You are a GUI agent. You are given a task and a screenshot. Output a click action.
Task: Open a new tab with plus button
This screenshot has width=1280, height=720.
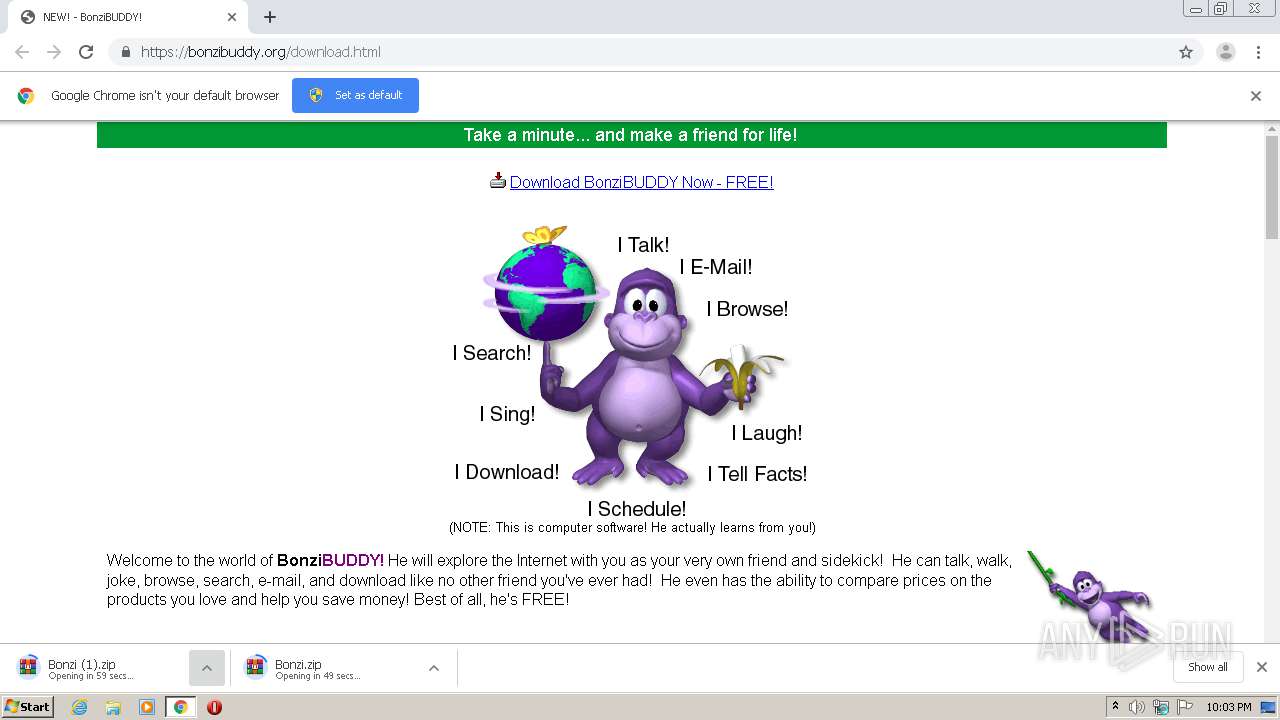[270, 17]
